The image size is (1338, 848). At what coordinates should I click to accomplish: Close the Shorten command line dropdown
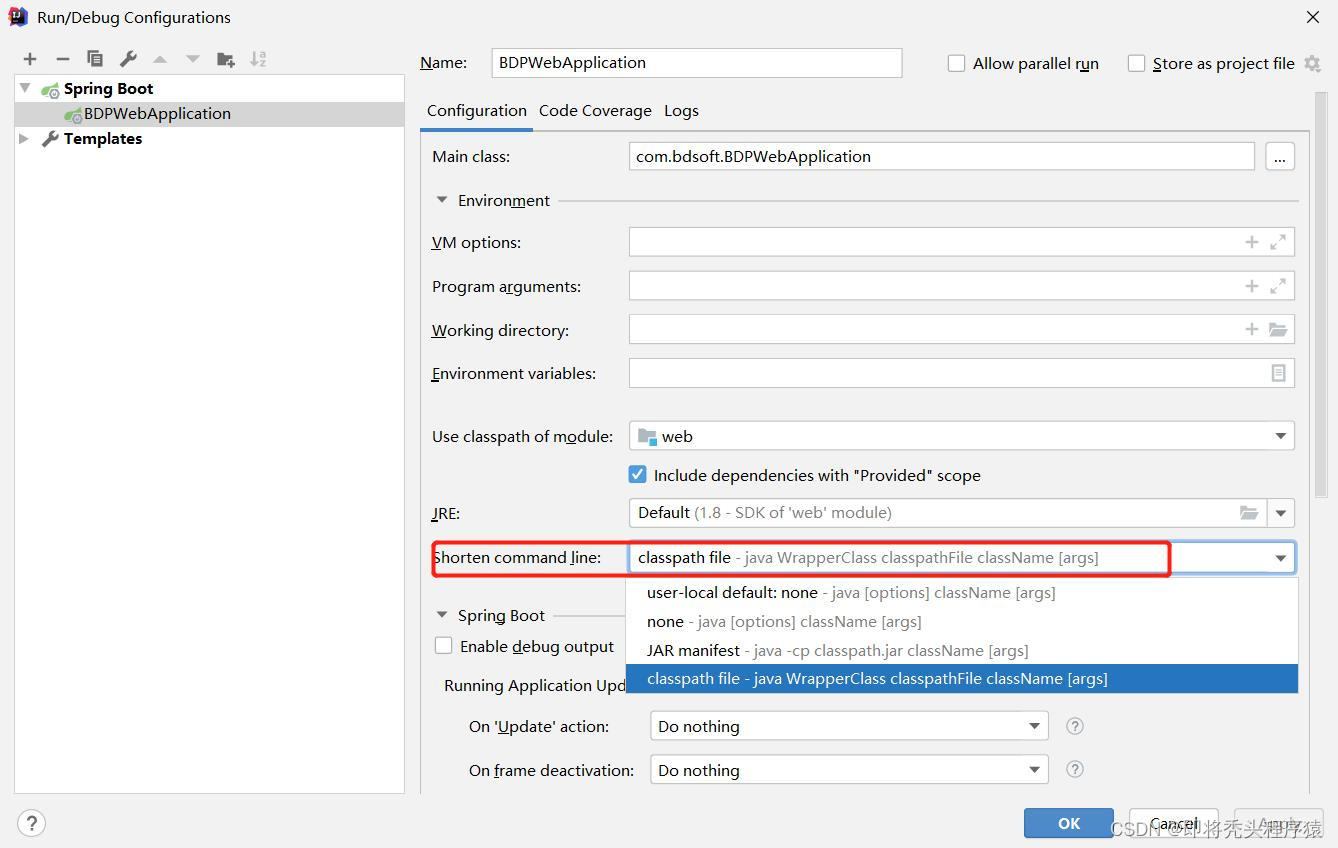click(x=1281, y=558)
